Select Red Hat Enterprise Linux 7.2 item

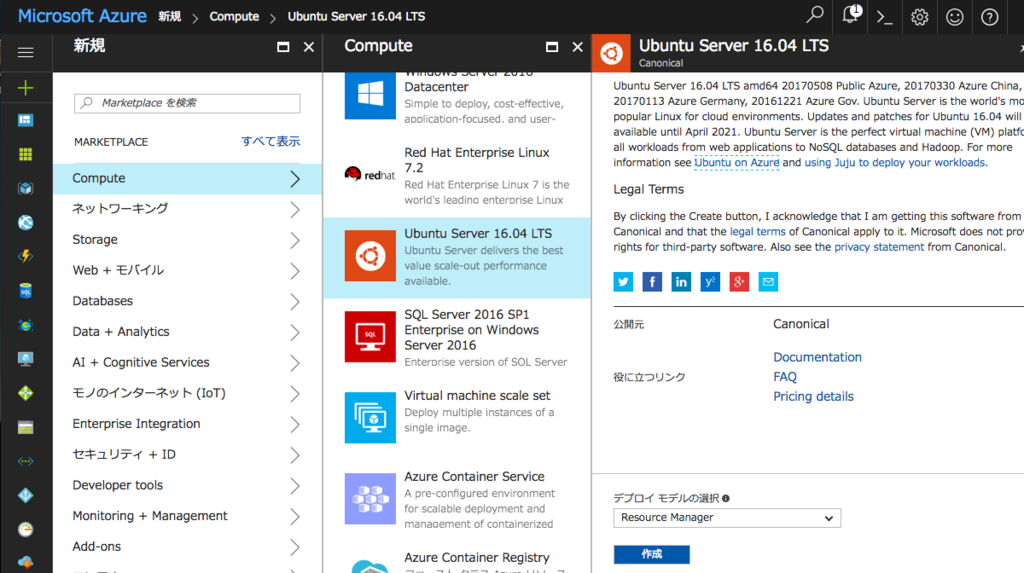[x=457, y=175]
